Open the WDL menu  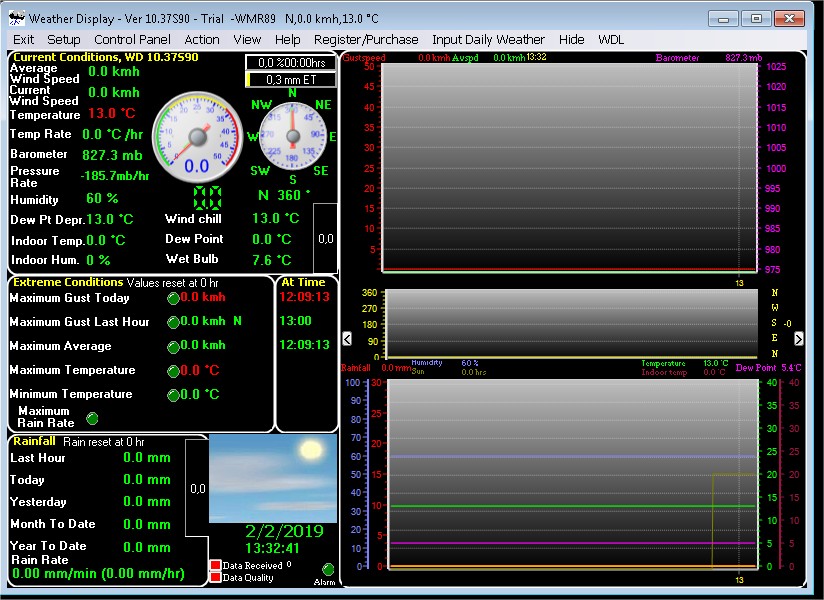[611, 39]
